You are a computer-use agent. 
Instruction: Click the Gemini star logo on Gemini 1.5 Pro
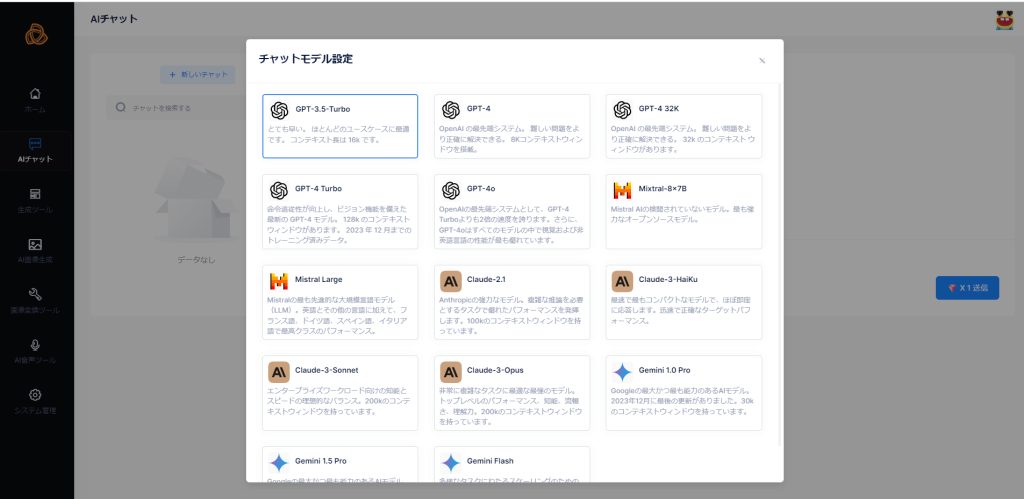click(x=279, y=463)
